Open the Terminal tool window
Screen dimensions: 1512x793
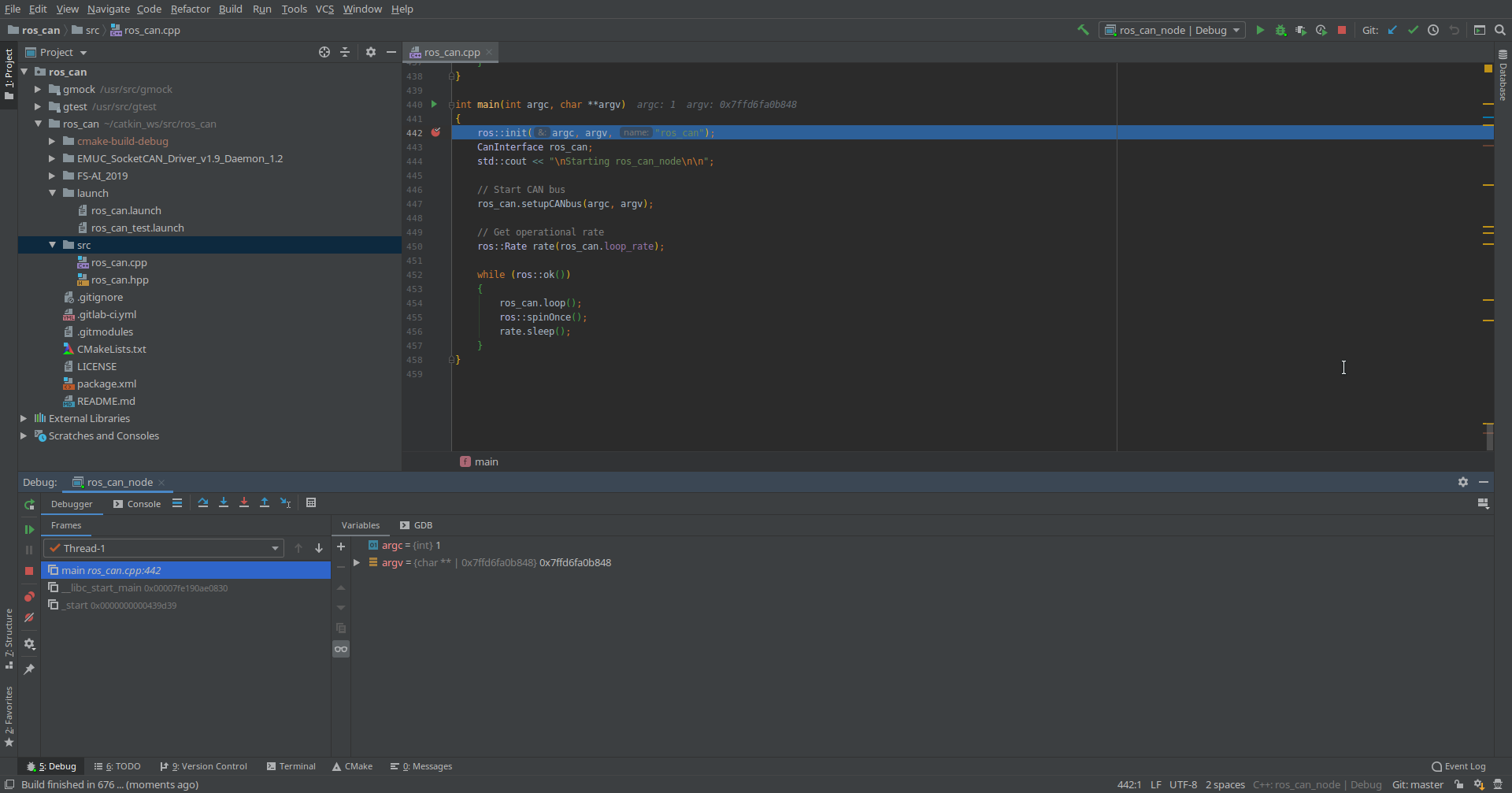(291, 766)
